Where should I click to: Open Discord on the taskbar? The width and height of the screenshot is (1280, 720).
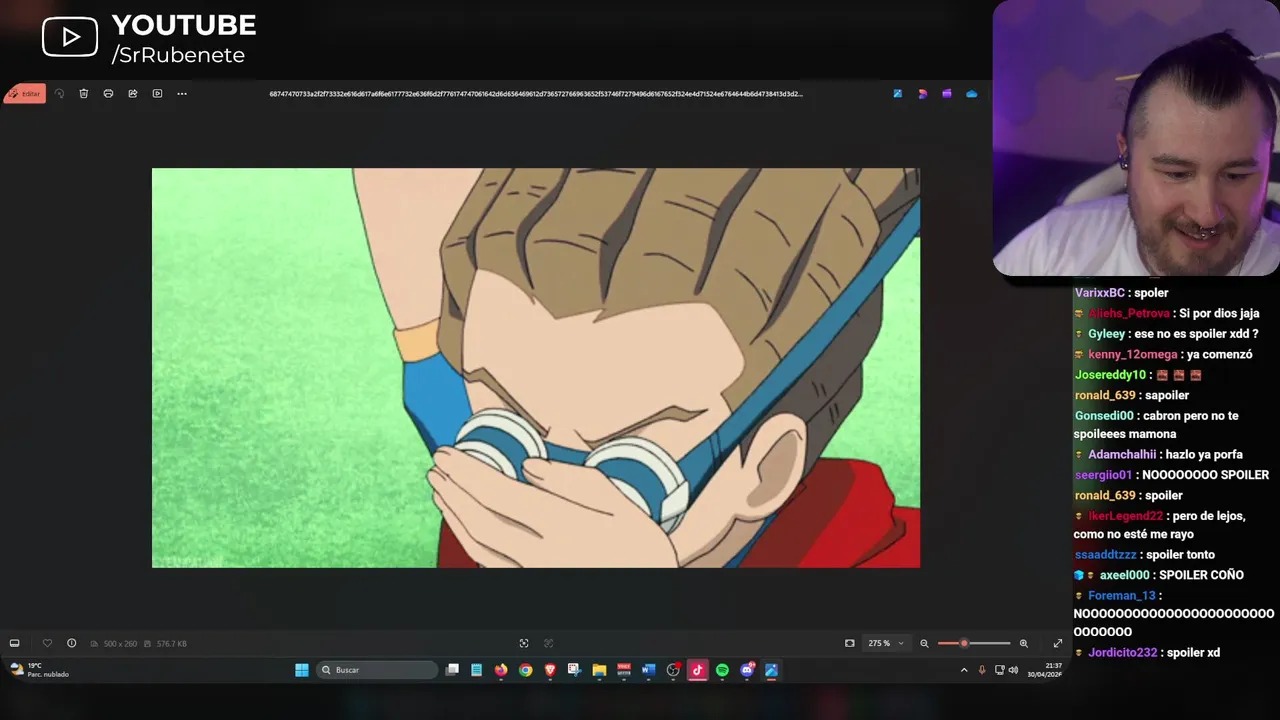point(747,670)
